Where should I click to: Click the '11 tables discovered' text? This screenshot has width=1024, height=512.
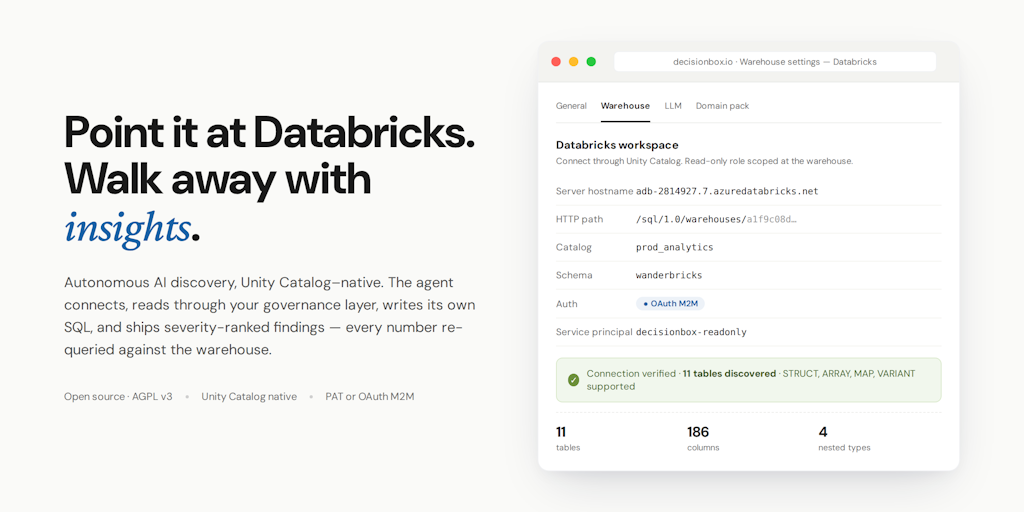click(728, 374)
